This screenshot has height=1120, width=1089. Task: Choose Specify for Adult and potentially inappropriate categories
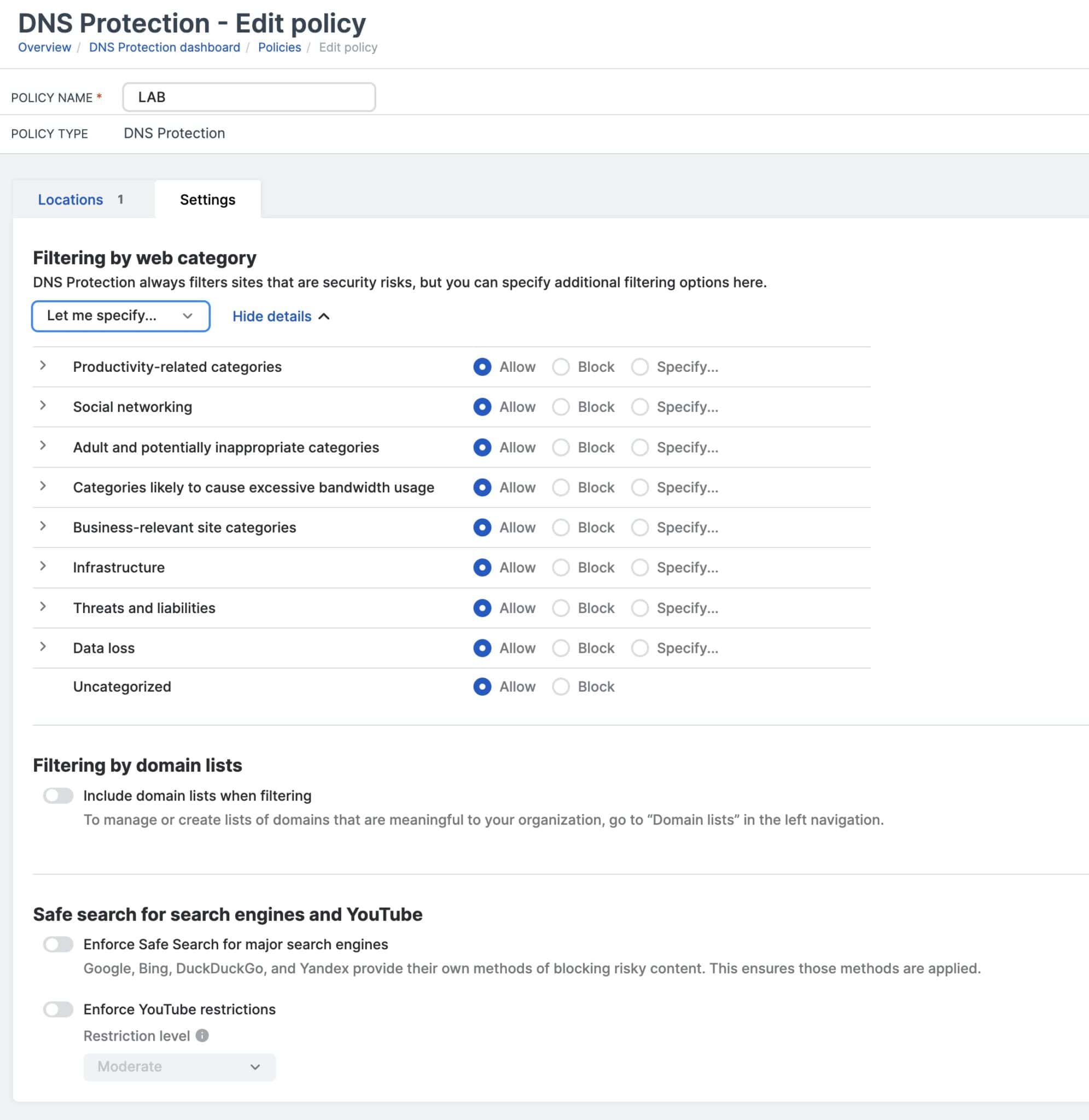tap(640, 447)
